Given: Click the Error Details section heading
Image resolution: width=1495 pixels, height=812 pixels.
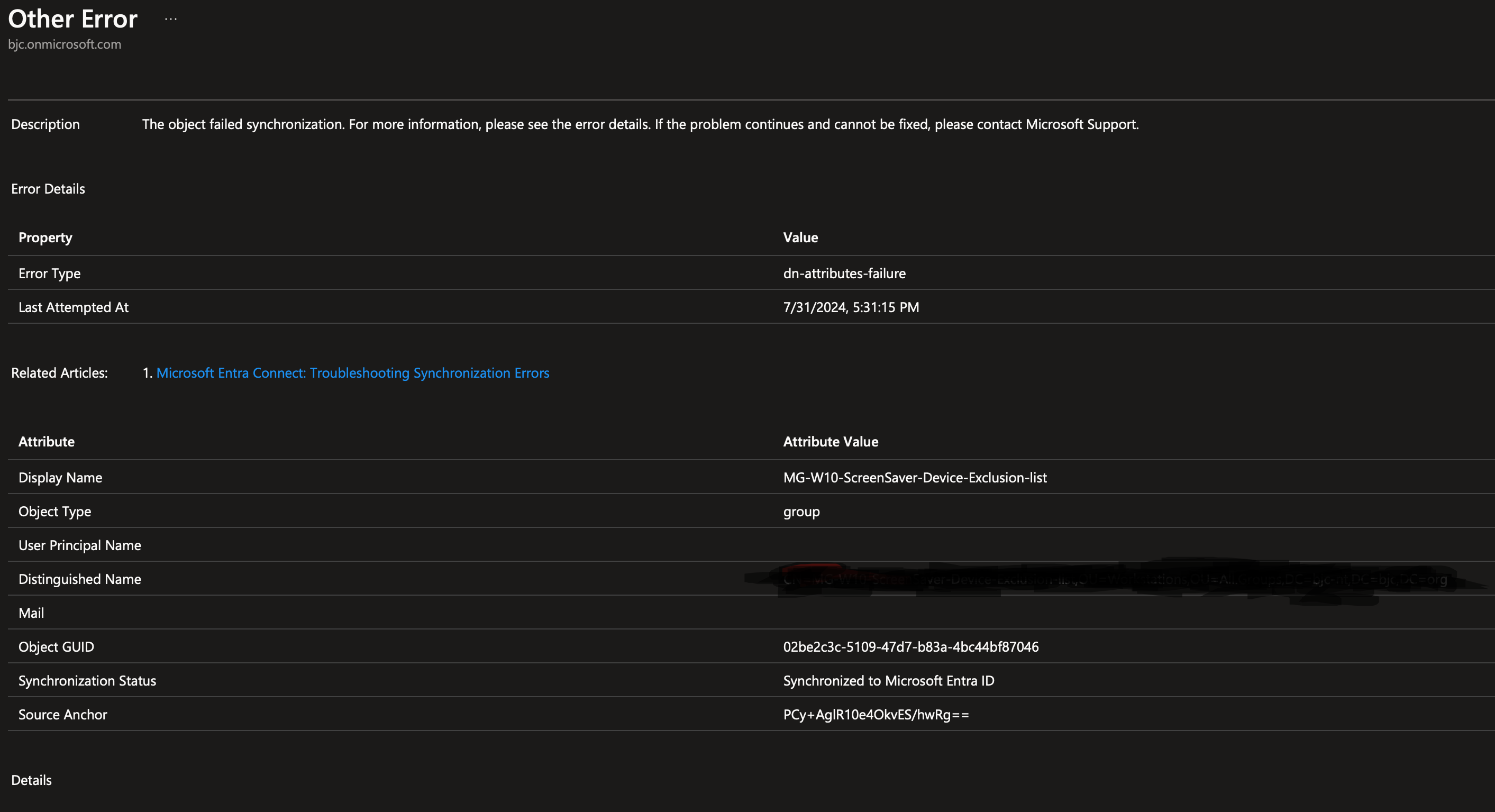Looking at the screenshot, I should 48,189.
